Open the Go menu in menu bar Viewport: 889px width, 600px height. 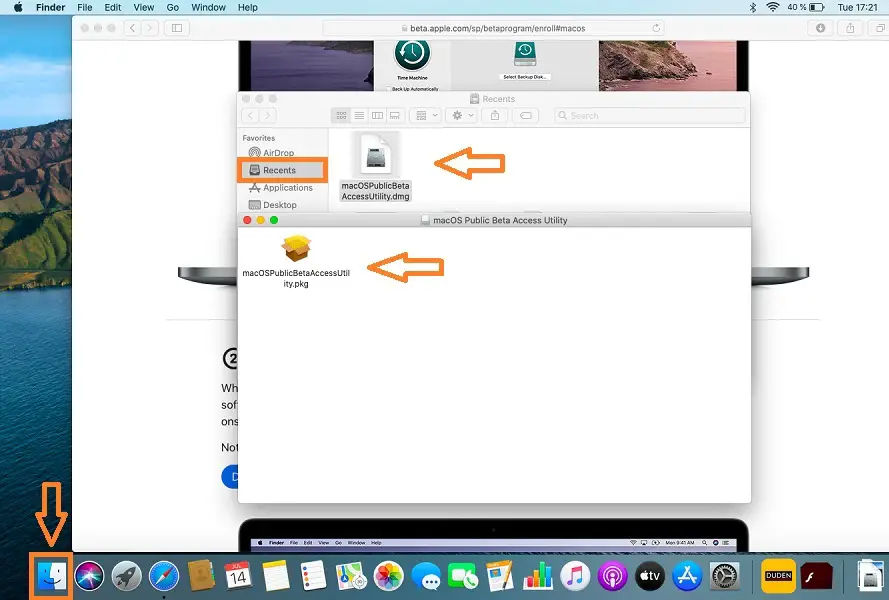[x=173, y=7]
